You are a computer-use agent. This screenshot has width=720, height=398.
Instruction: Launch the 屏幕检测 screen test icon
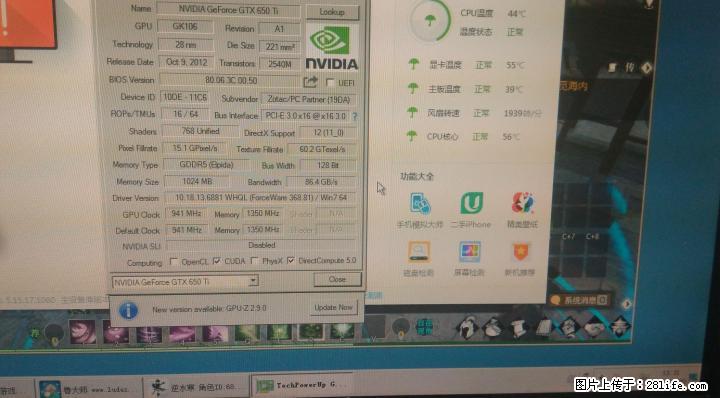coord(470,252)
